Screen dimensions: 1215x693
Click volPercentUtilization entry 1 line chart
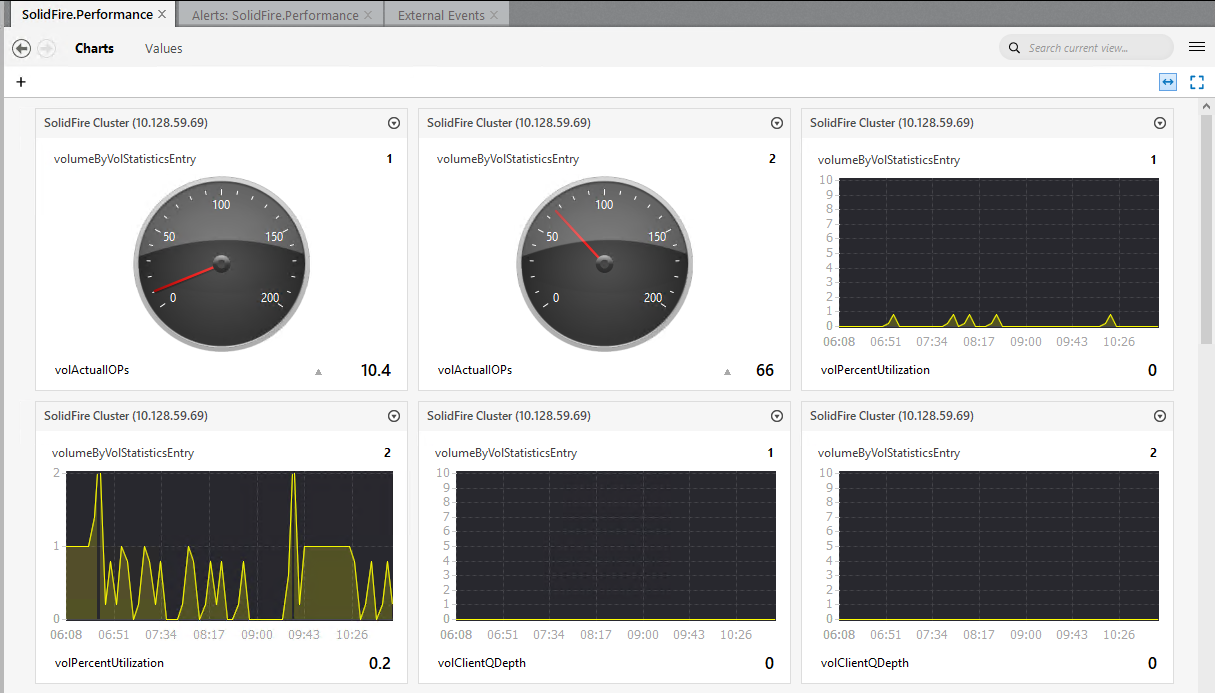pos(998,253)
